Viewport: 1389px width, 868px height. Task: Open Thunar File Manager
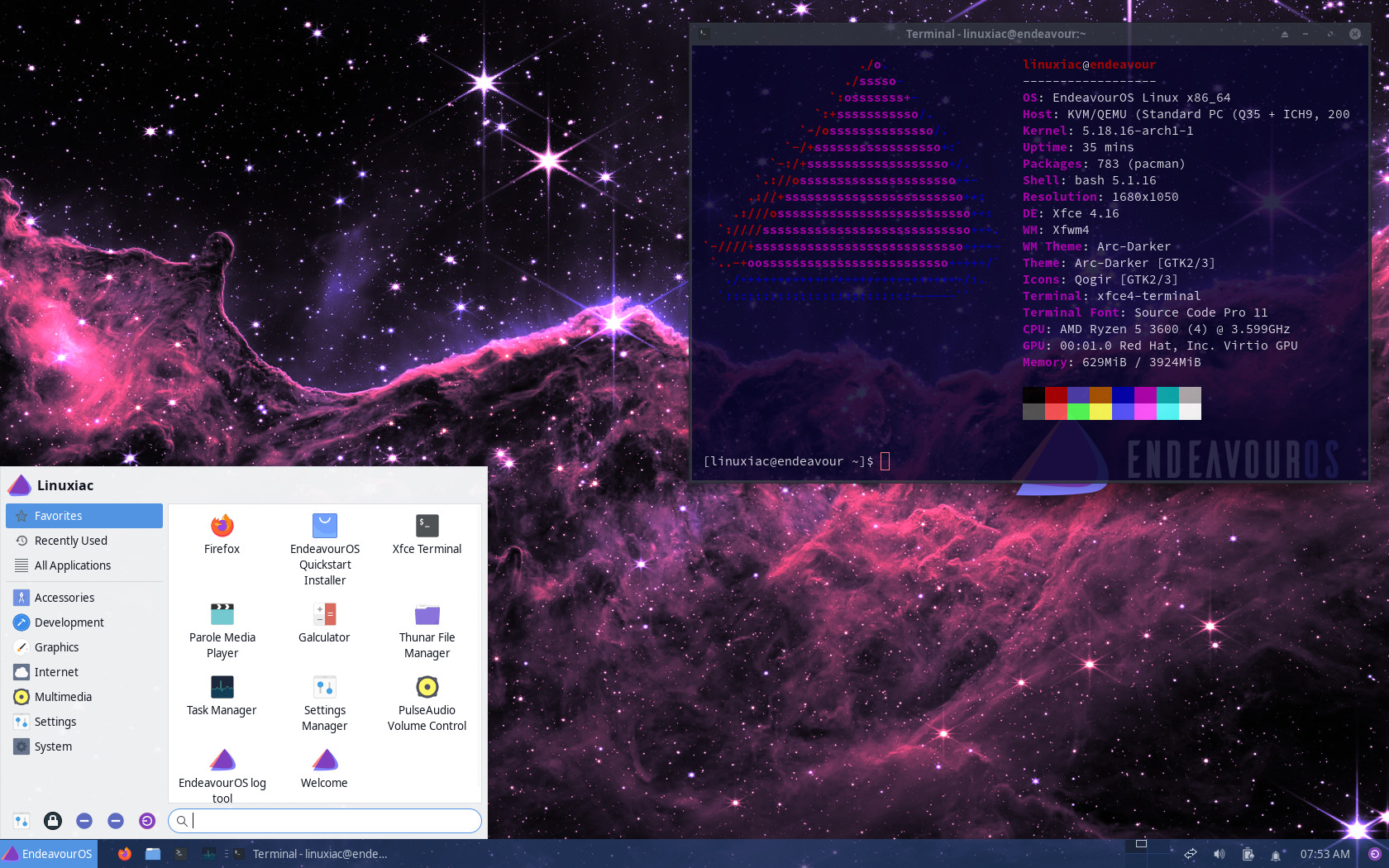pos(427,631)
